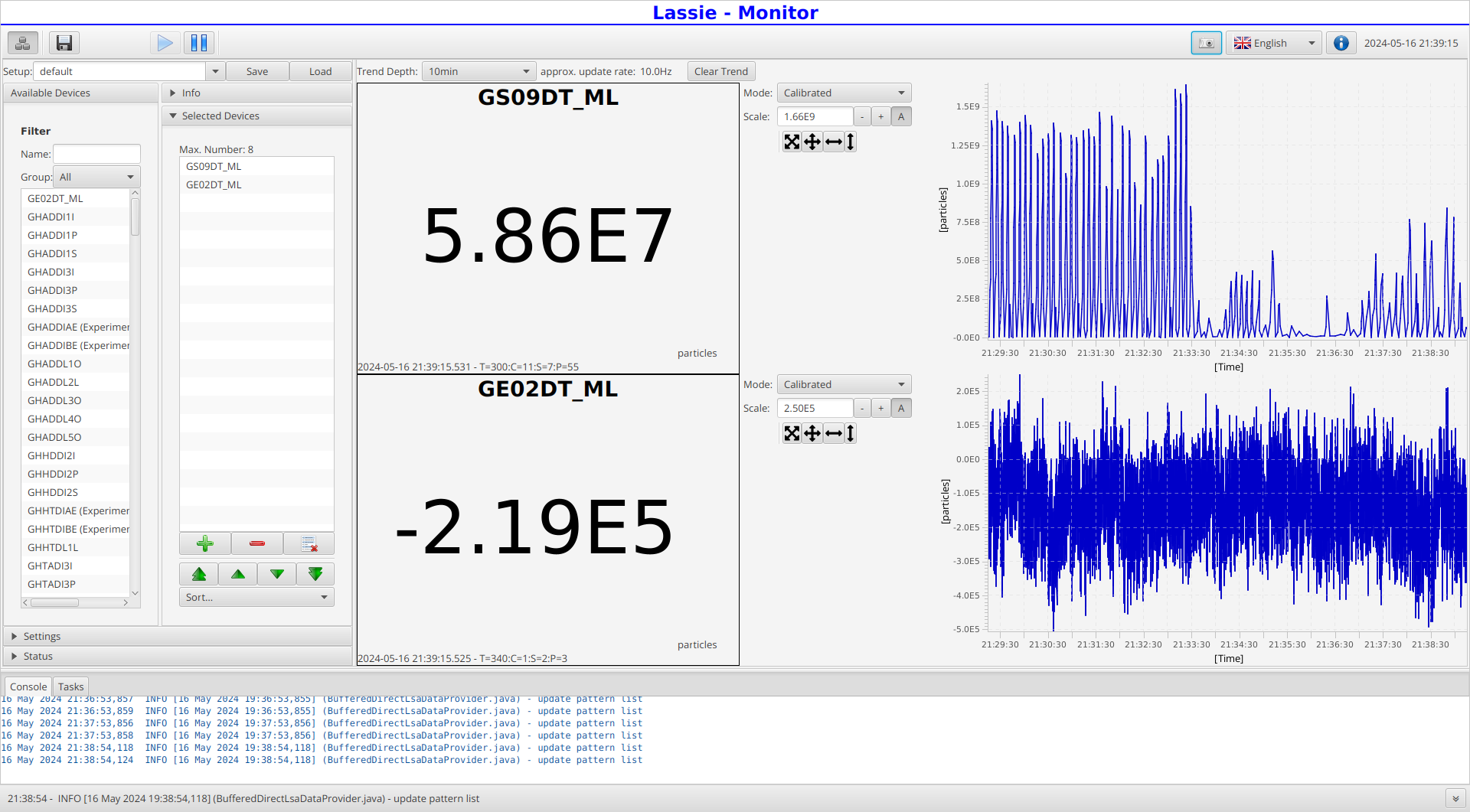Switch to the Tasks tab
Image resolution: width=1470 pixels, height=812 pixels.
click(x=70, y=686)
